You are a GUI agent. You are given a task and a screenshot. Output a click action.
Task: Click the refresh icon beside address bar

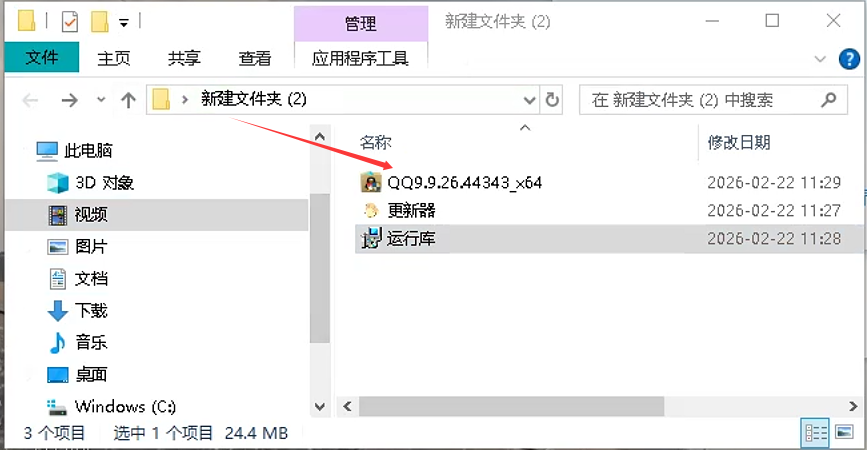552,100
